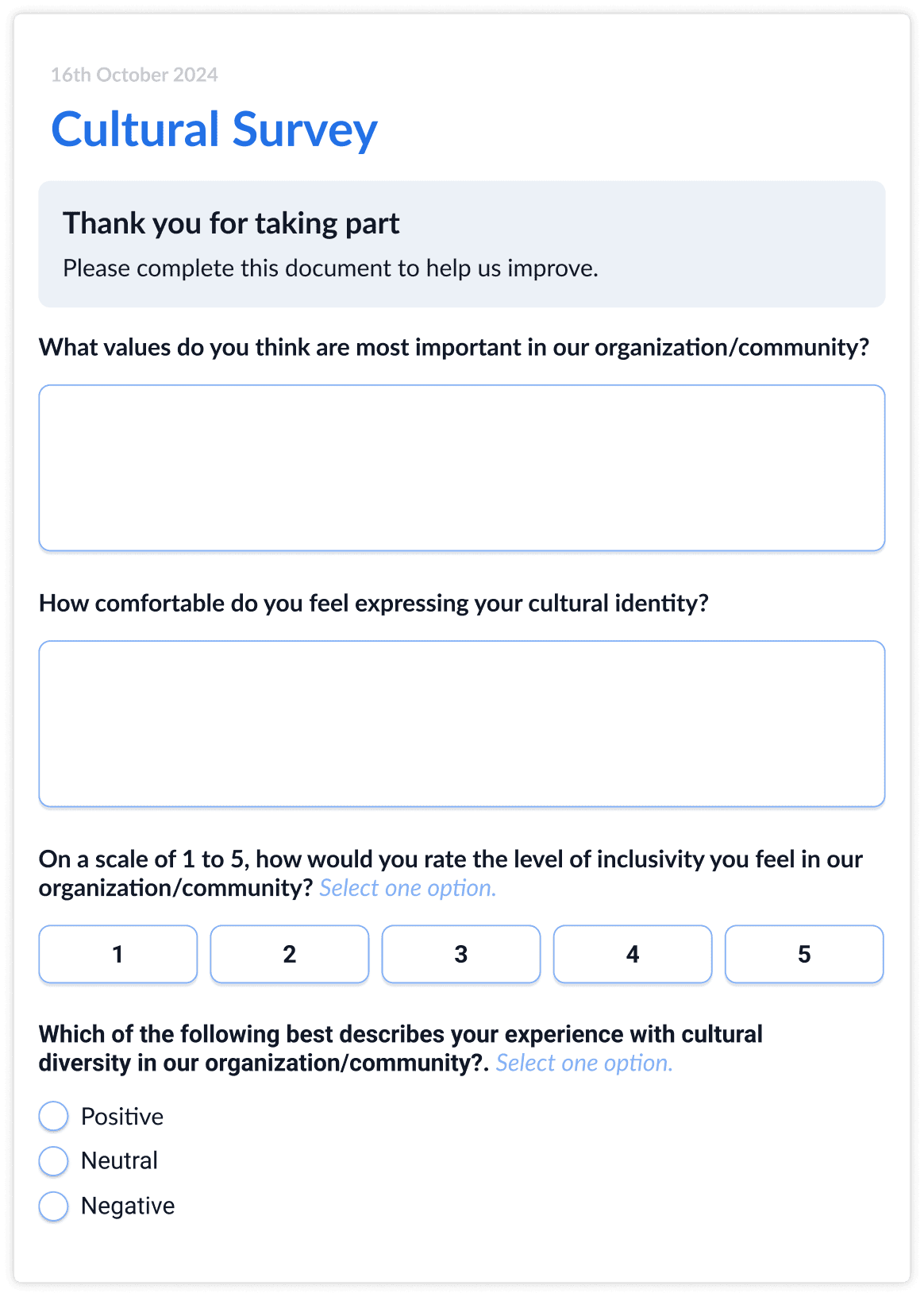Click the thank-you banner description text
Viewport: 924px width, 1297px height.
pyautogui.click(x=329, y=268)
